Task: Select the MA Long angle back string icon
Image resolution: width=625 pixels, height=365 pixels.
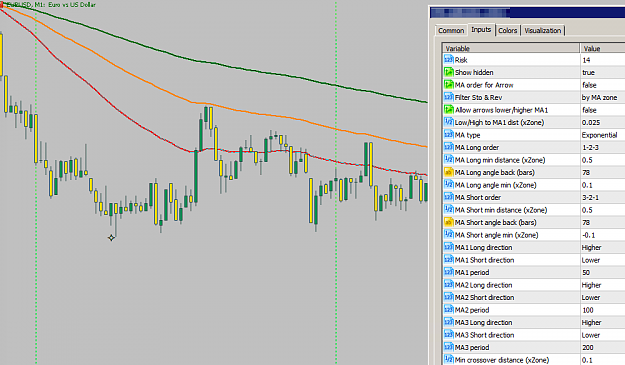Action: coord(448,172)
